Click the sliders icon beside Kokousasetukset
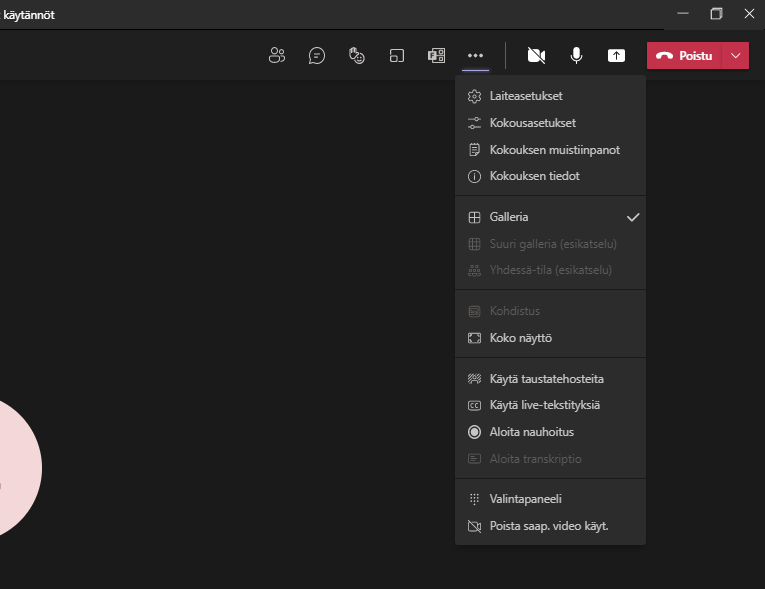Viewport: 765px width, 589px height. click(x=474, y=123)
